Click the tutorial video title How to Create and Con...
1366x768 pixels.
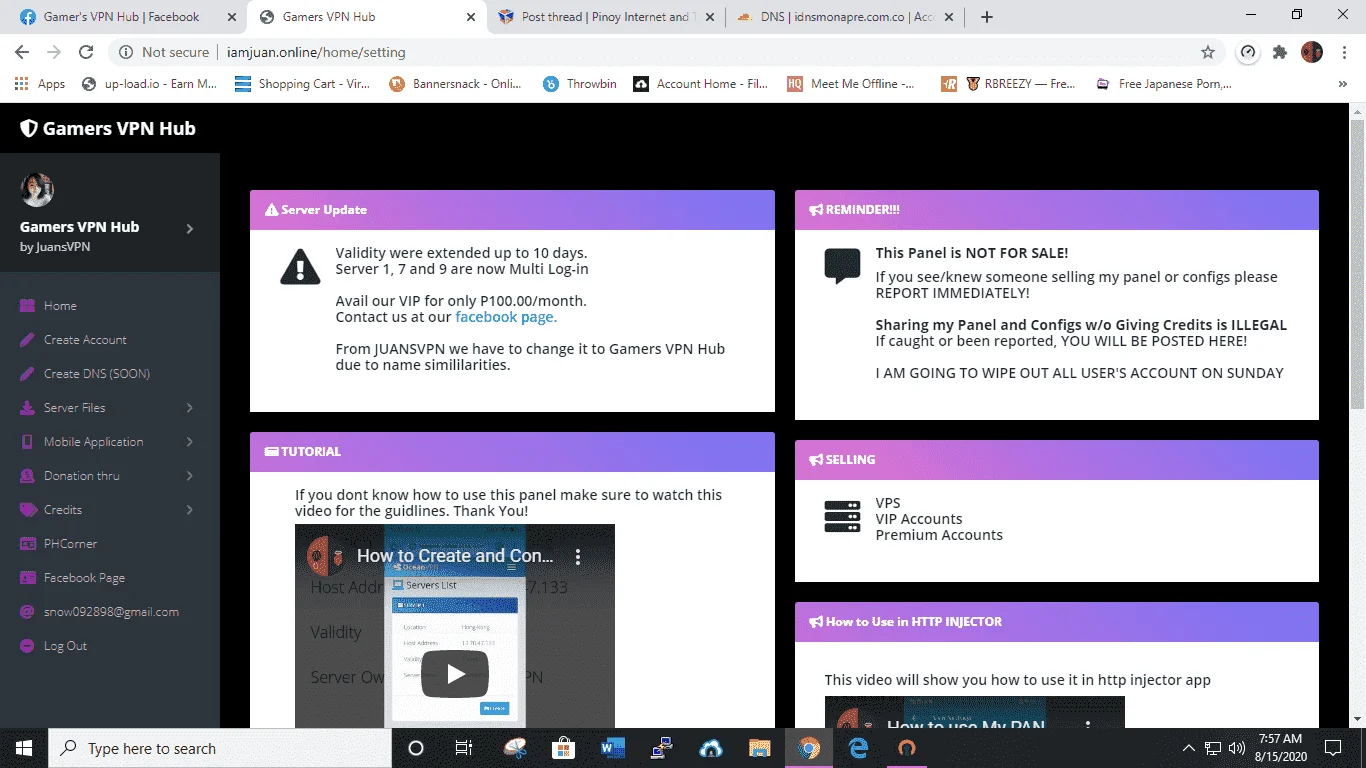(455, 556)
